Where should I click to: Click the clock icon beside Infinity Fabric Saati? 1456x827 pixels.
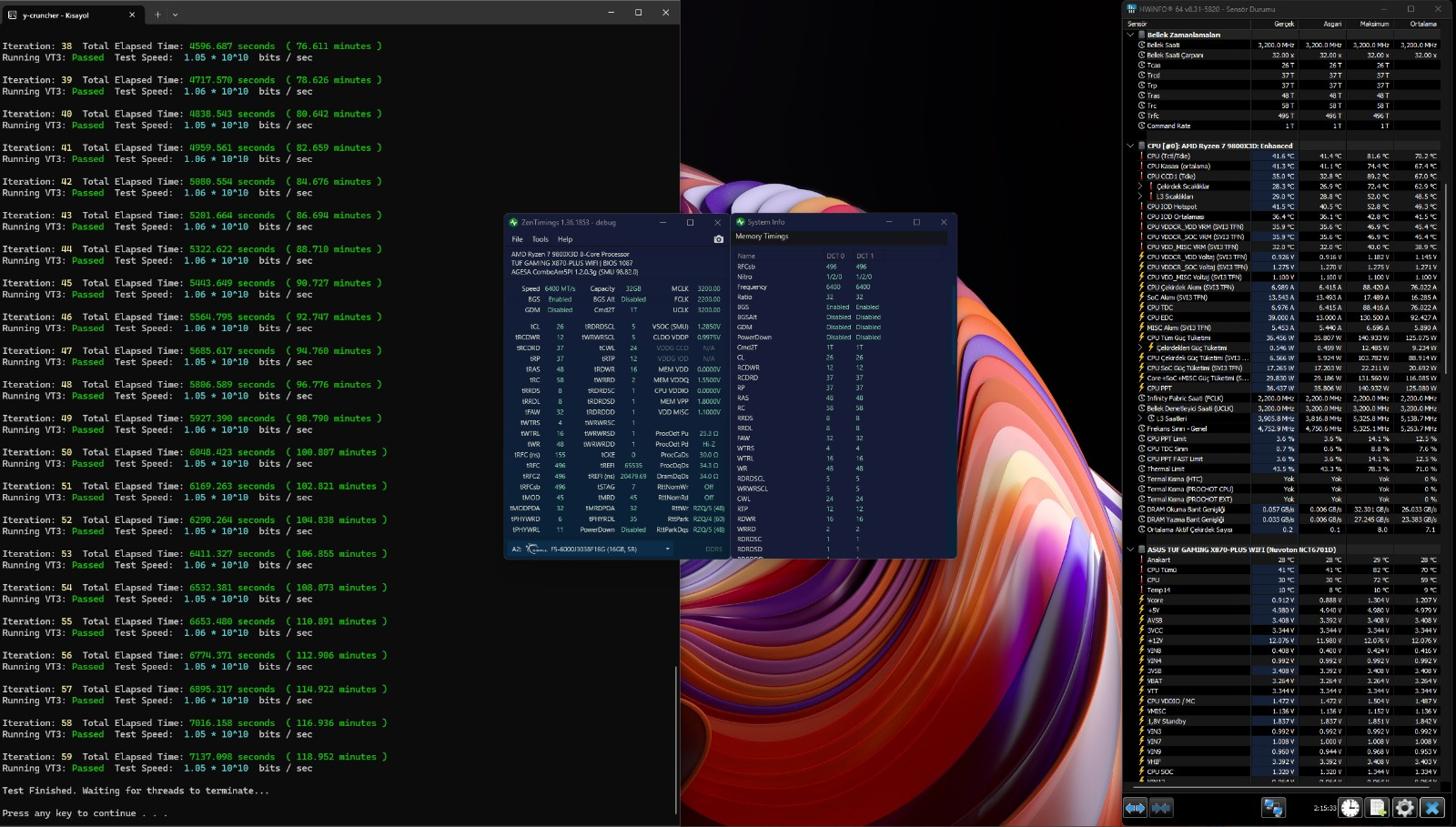1142,398
